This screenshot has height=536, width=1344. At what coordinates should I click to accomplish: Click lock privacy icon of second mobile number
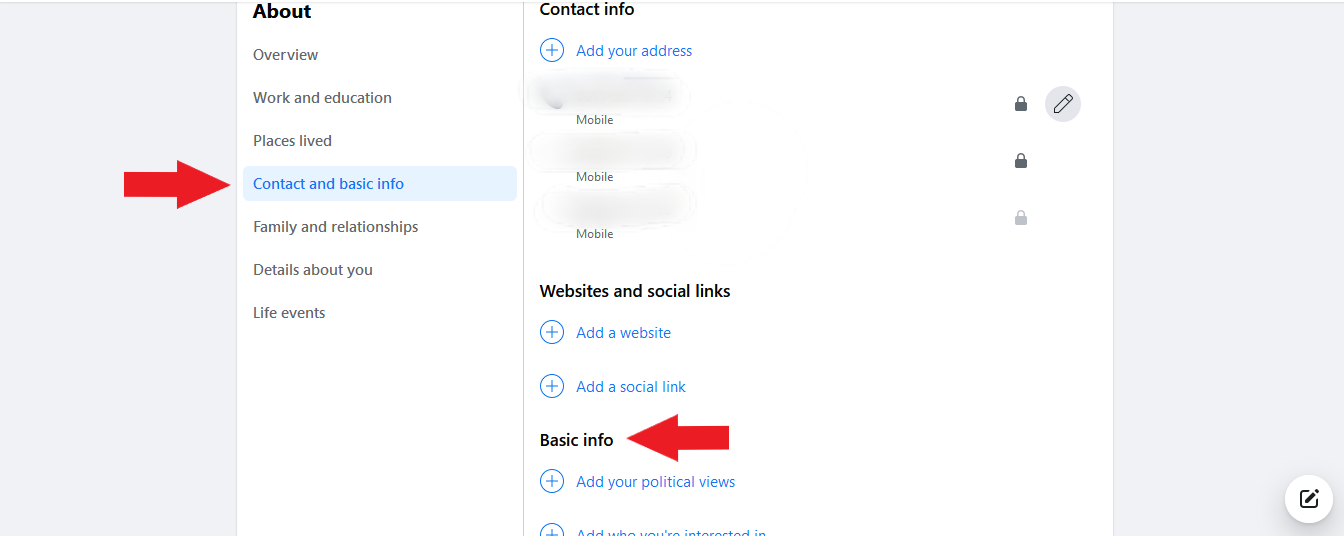click(1021, 161)
